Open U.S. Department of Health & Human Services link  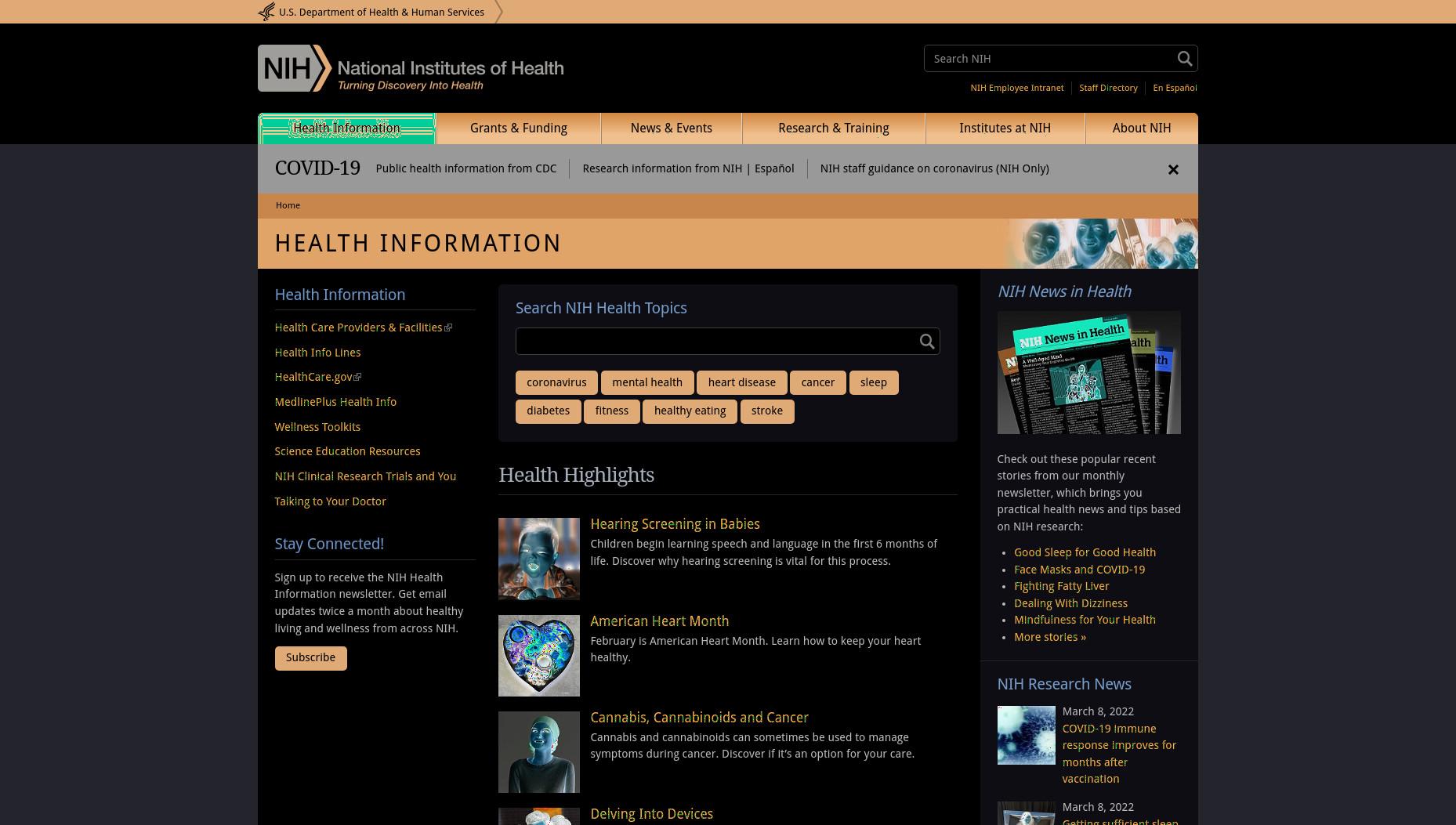pyautogui.click(x=382, y=13)
